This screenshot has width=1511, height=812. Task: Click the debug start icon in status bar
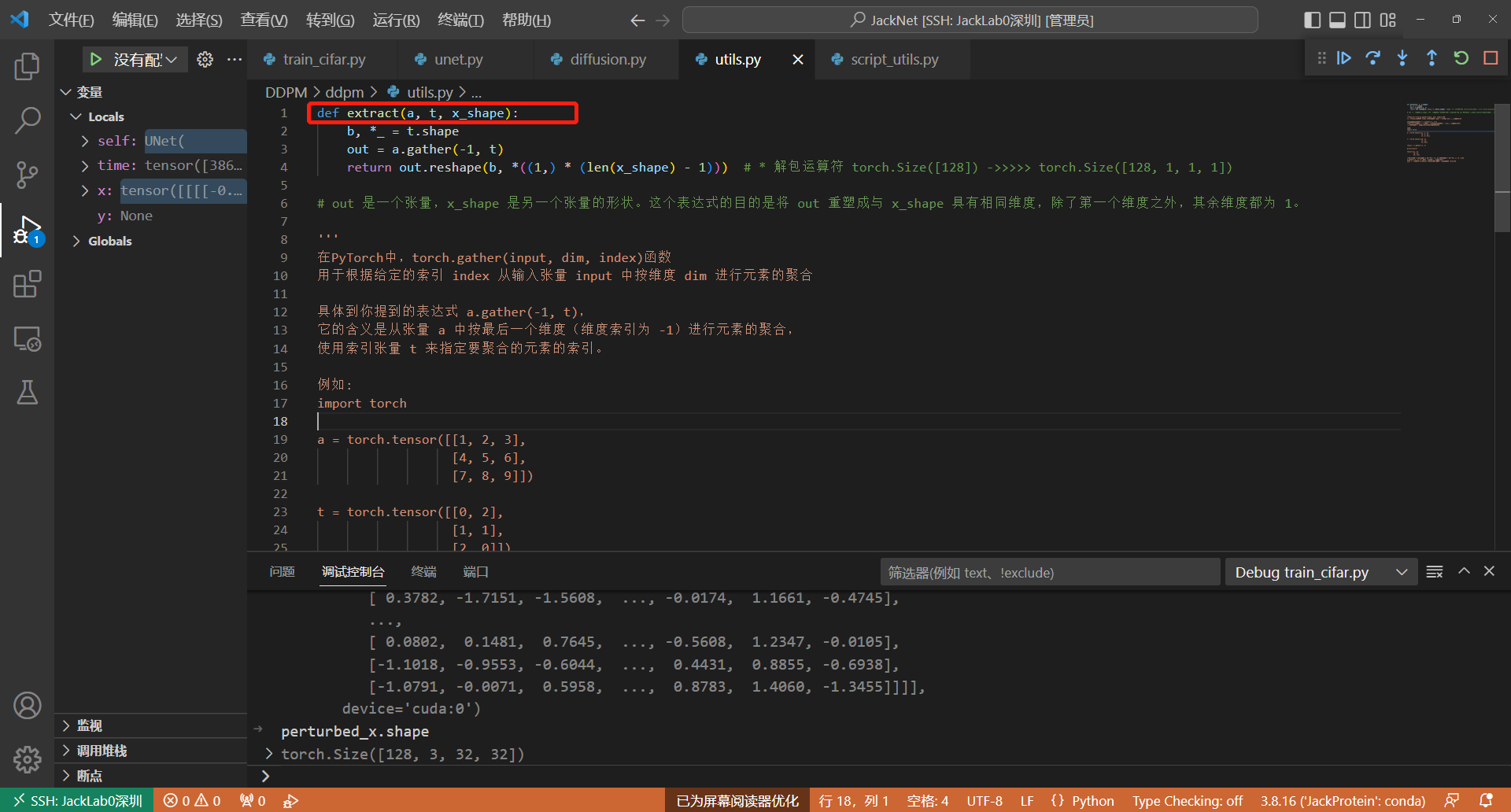pos(290,801)
